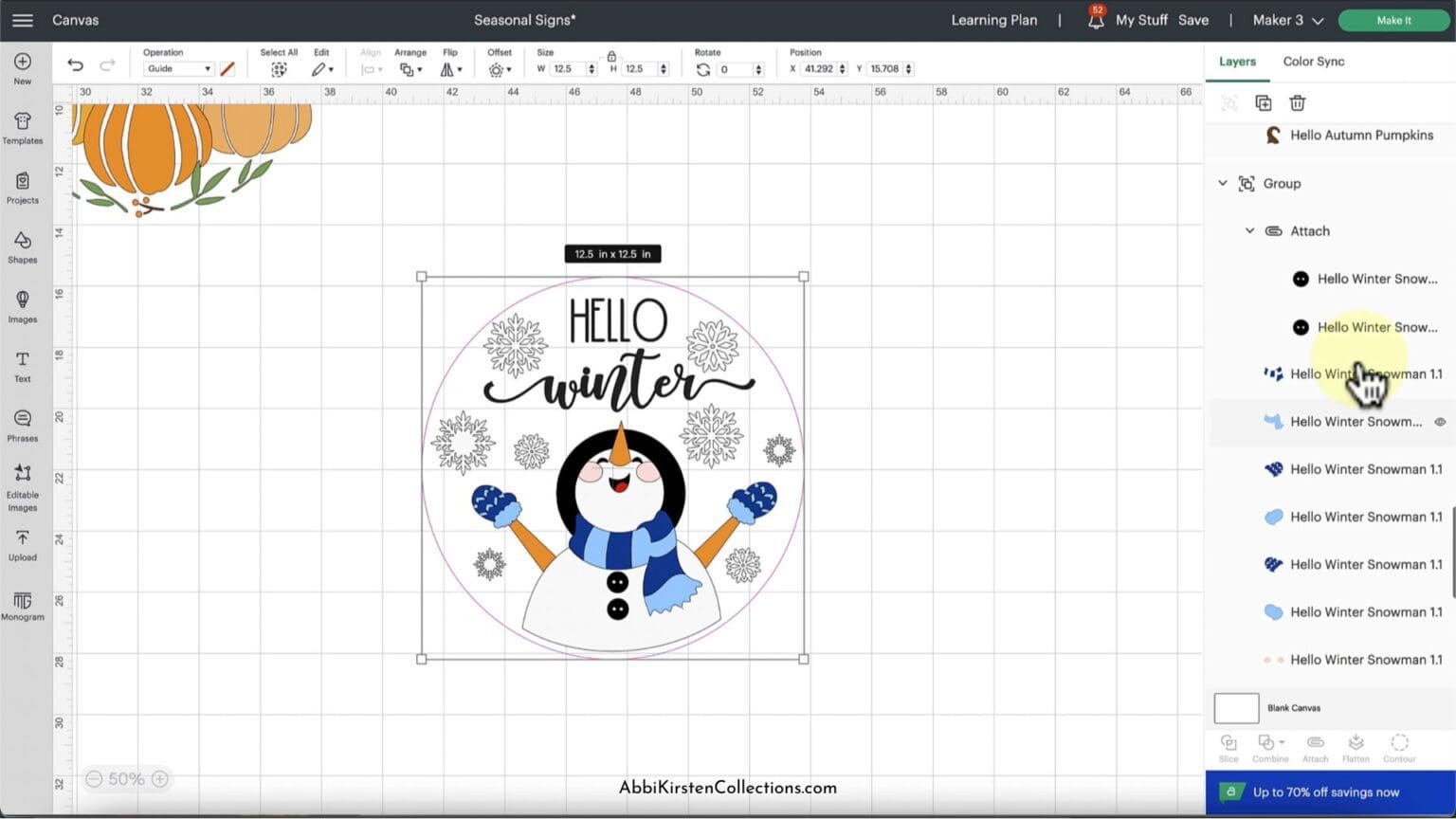Delete the selection with the trash icon
Screen dimensions: 1456x819
(1297, 102)
